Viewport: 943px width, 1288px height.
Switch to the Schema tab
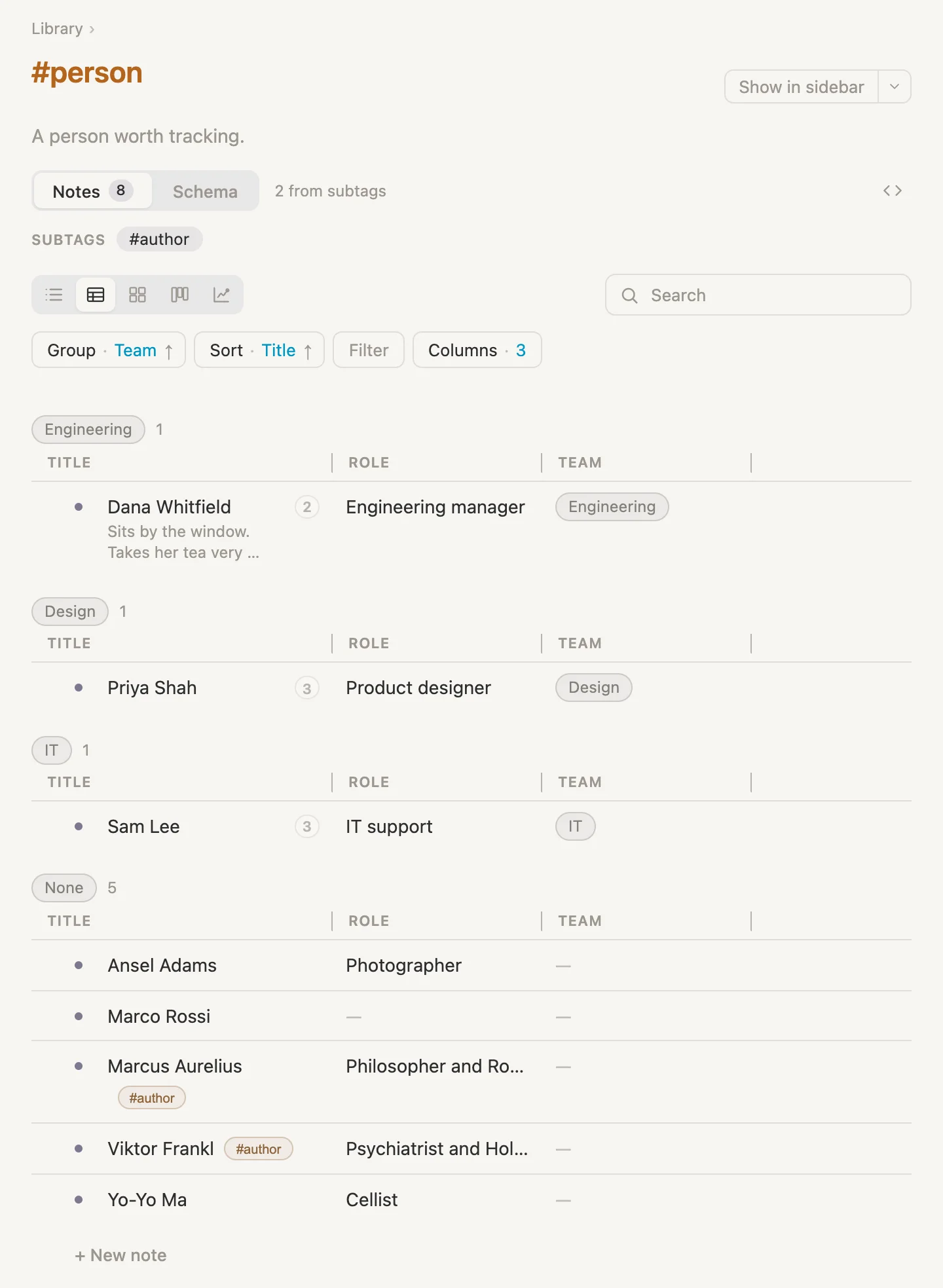click(x=205, y=191)
